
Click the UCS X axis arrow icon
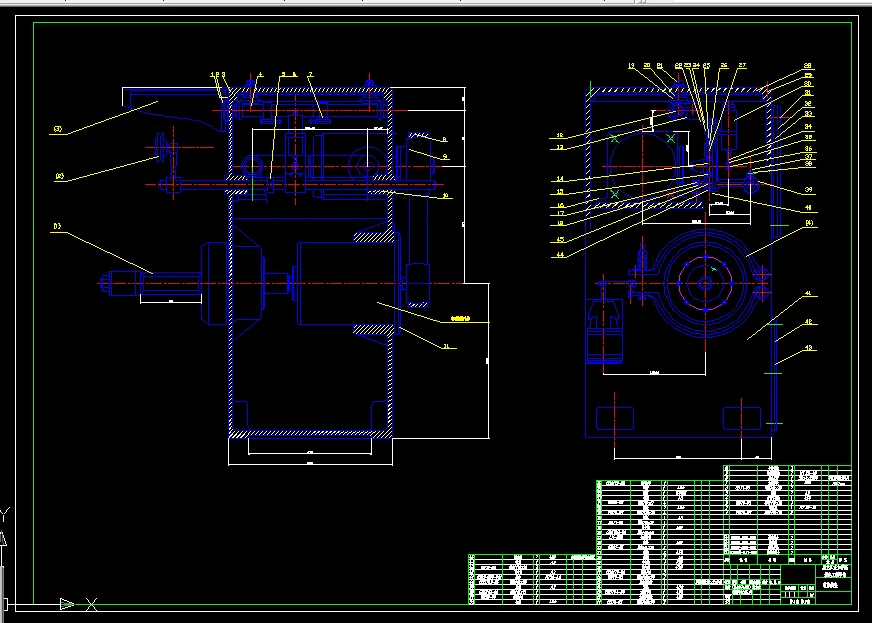pyautogui.click(x=67, y=604)
